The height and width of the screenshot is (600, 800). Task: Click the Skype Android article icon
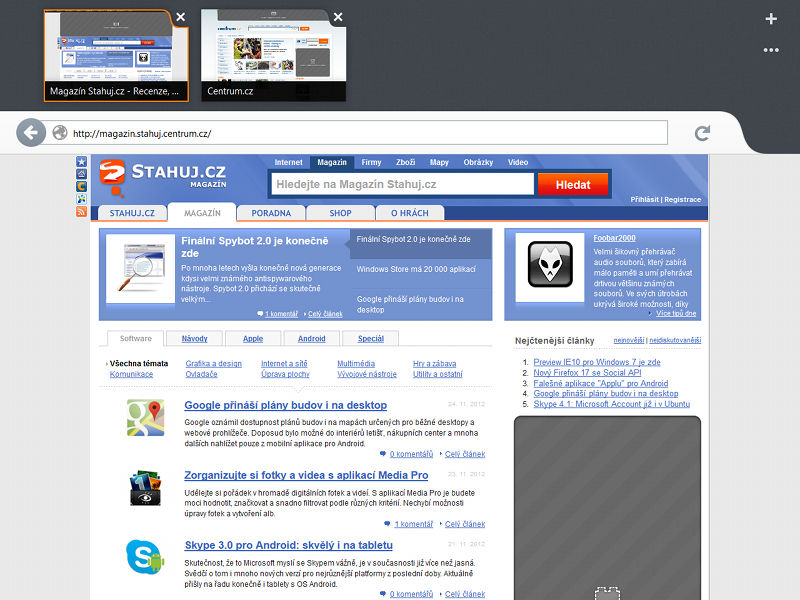pos(145,557)
